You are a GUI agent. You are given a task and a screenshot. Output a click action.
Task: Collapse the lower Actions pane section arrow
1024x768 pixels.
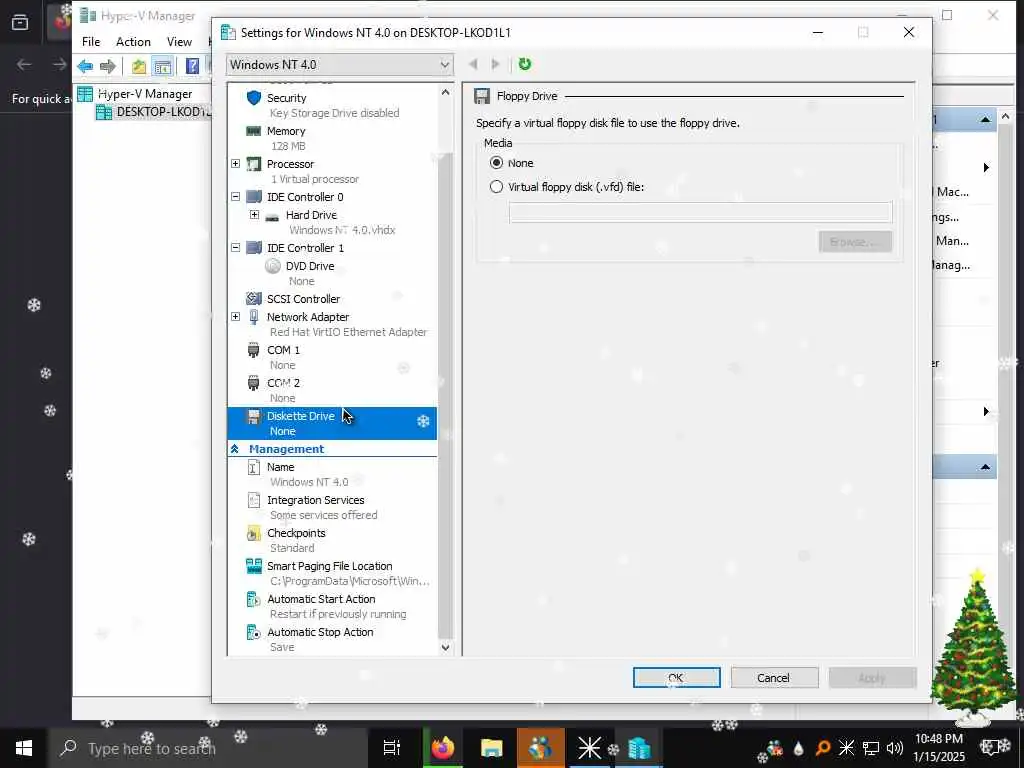(985, 467)
